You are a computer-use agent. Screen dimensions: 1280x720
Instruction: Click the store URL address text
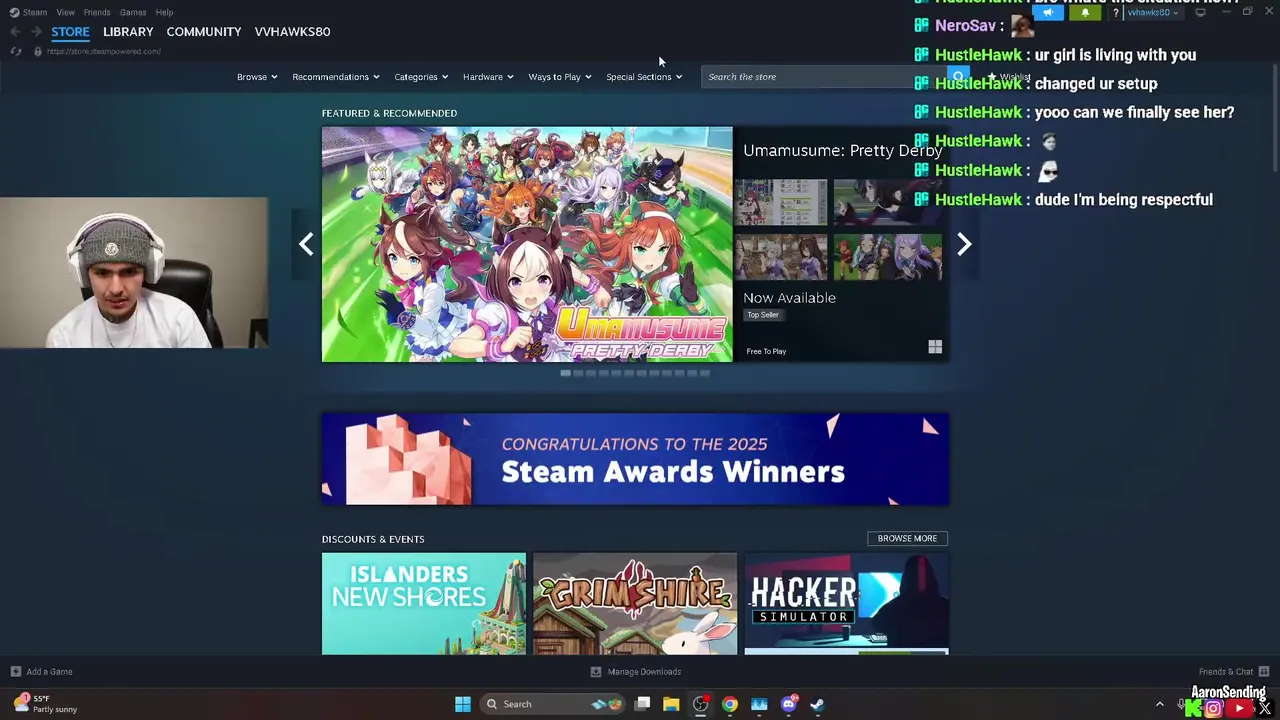(104, 51)
